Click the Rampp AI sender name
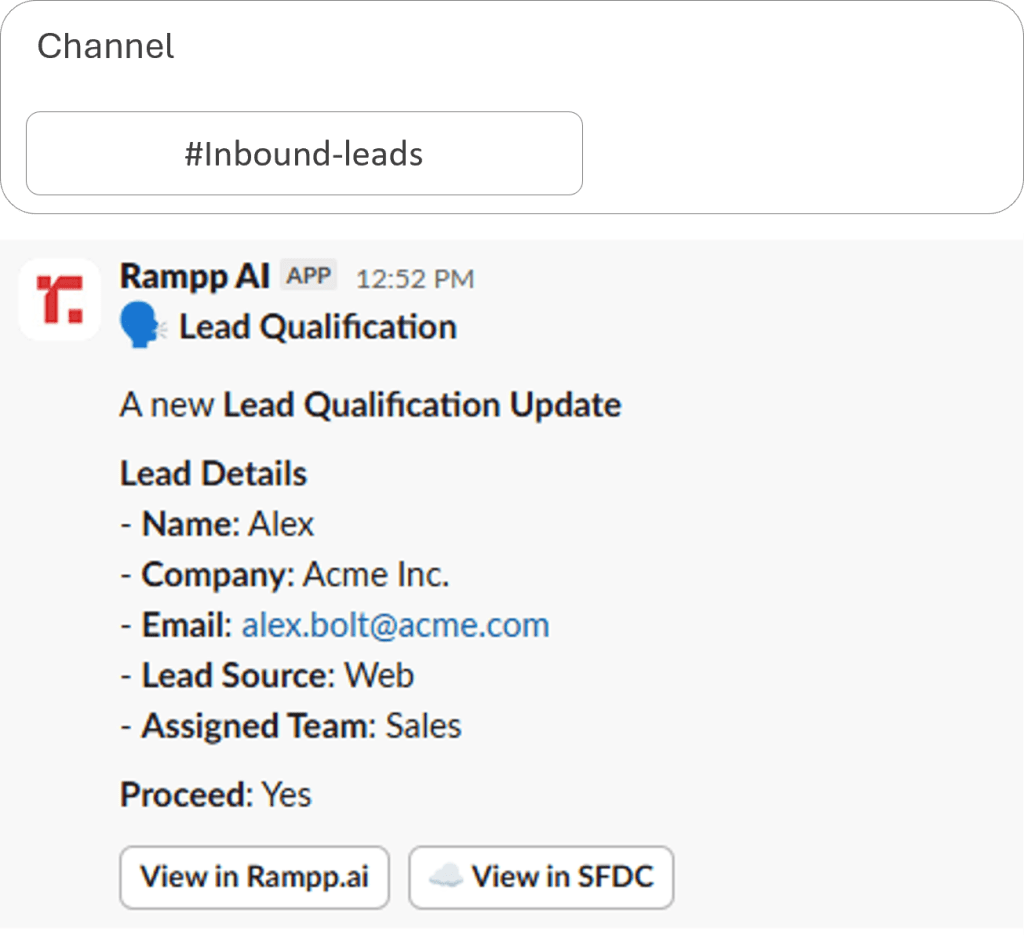 pyautogui.click(x=195, y=276)
